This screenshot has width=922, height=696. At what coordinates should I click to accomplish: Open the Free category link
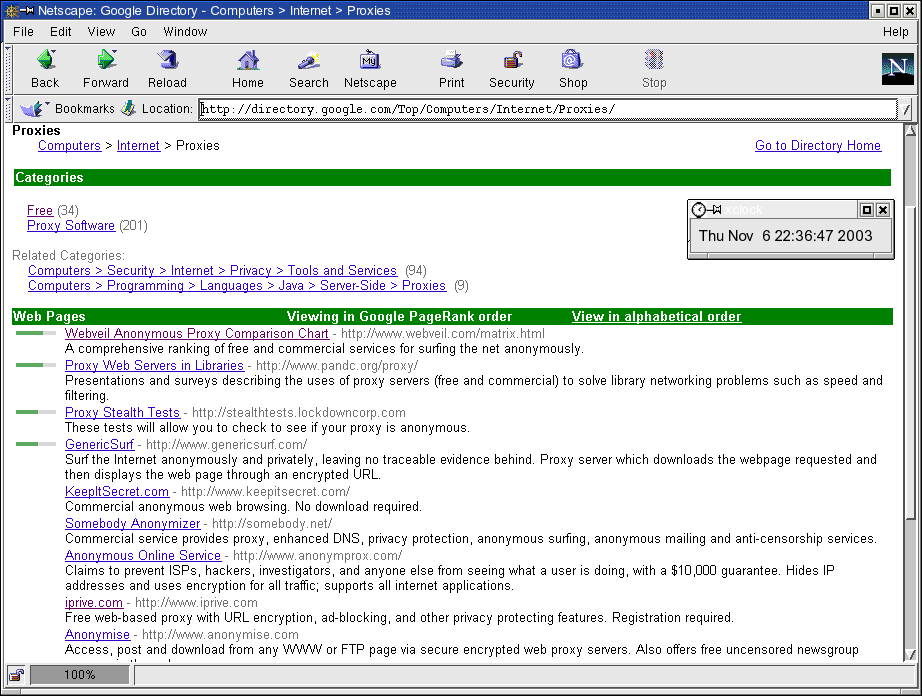pyautogui.click(x=40, y=210)
